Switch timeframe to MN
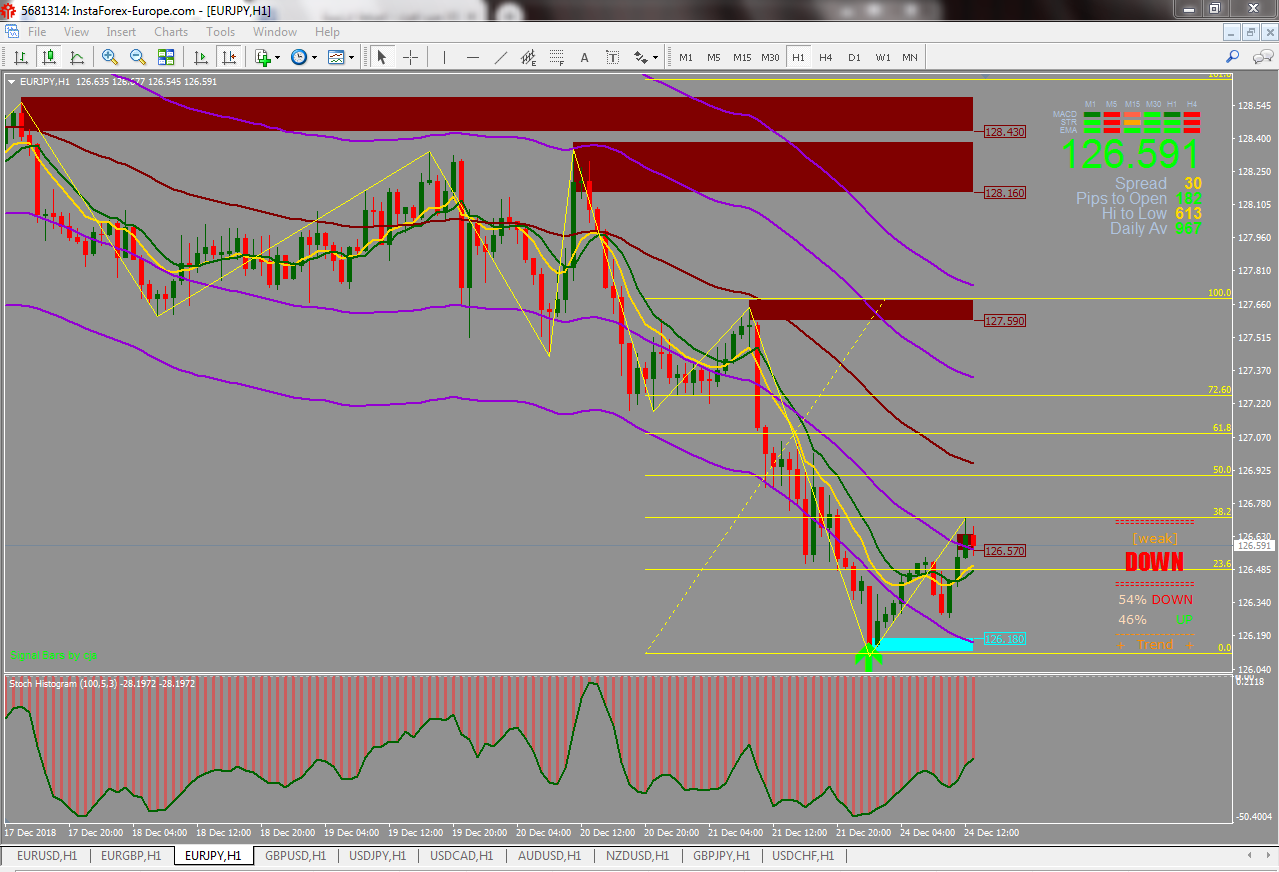 [910, 58]
